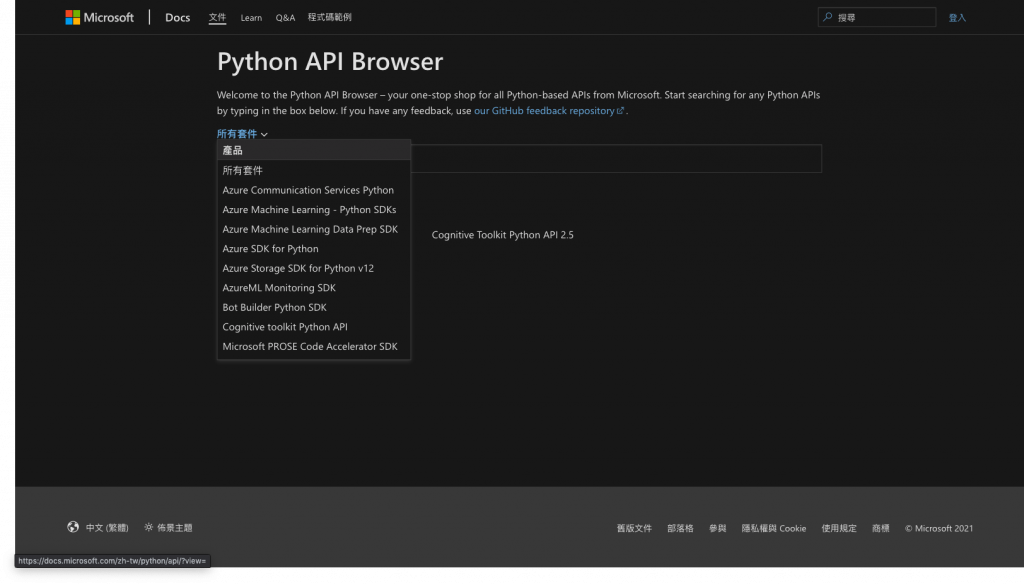Choose Azure SDK for Python option
The width and height of the screenshot is (1024, 585).
[x=270, y=249]
